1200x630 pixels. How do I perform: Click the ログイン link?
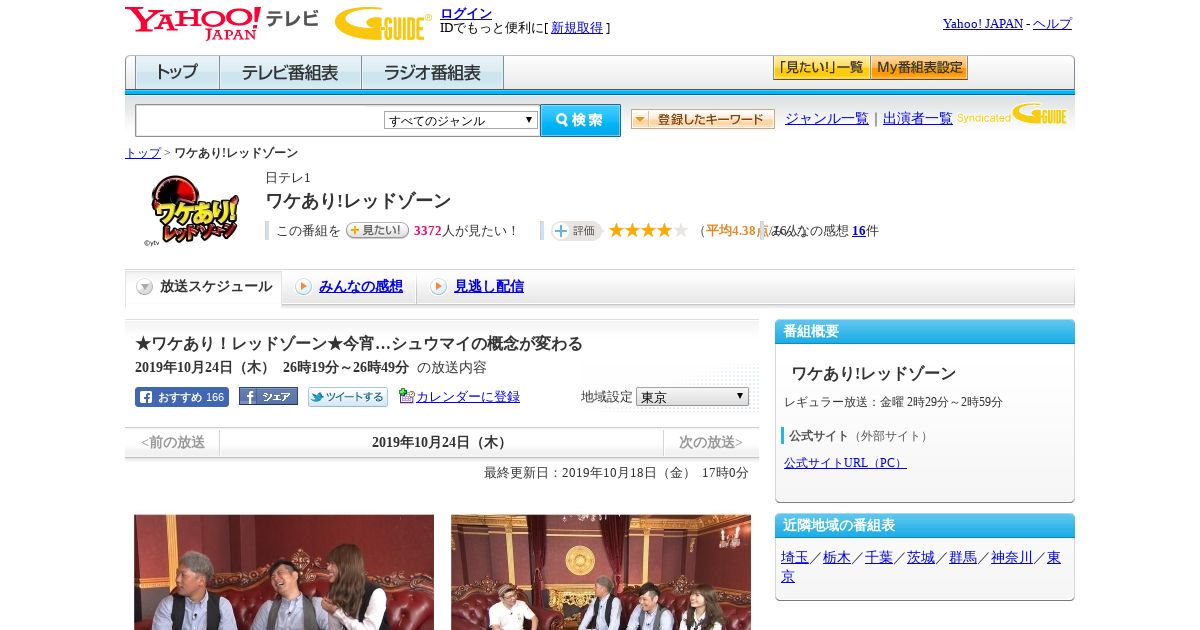pyautogui.click(x=466, y=13)
